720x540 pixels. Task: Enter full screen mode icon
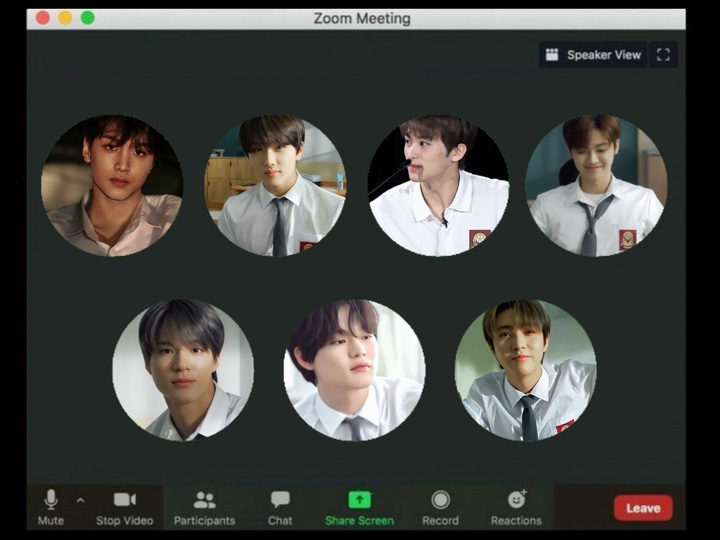pyautogui.click(x=663, y=55)
